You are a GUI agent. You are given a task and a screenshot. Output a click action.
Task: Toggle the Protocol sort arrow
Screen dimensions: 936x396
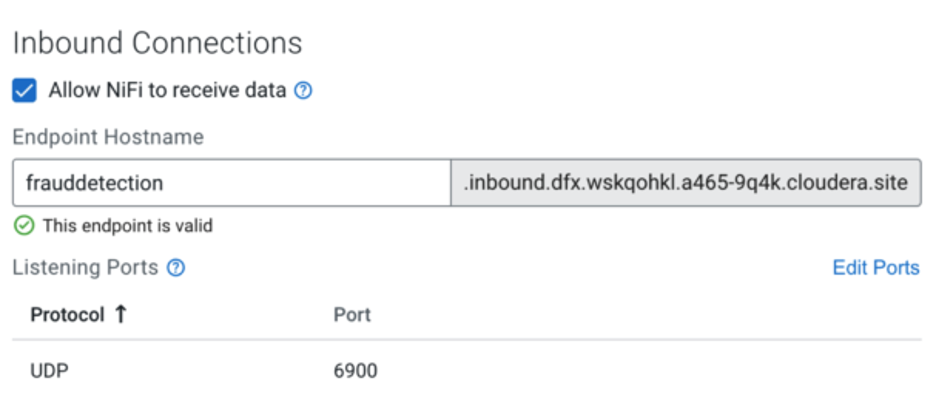[121, 314]
